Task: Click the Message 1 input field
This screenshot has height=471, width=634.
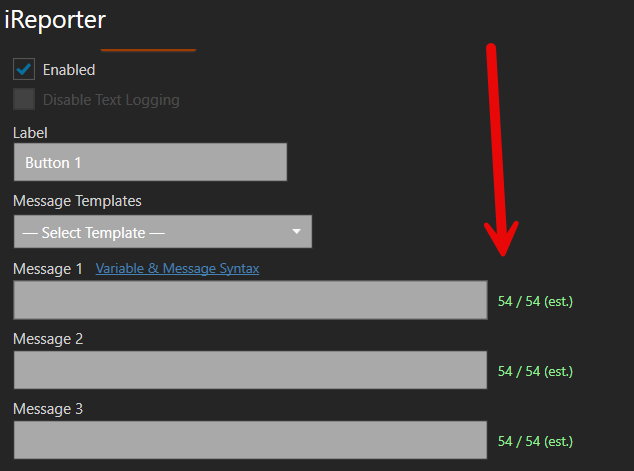Action: pyautogui.click(x=250, y=300)
